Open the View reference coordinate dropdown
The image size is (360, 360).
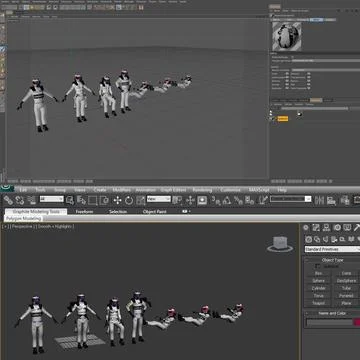(159, 199)
